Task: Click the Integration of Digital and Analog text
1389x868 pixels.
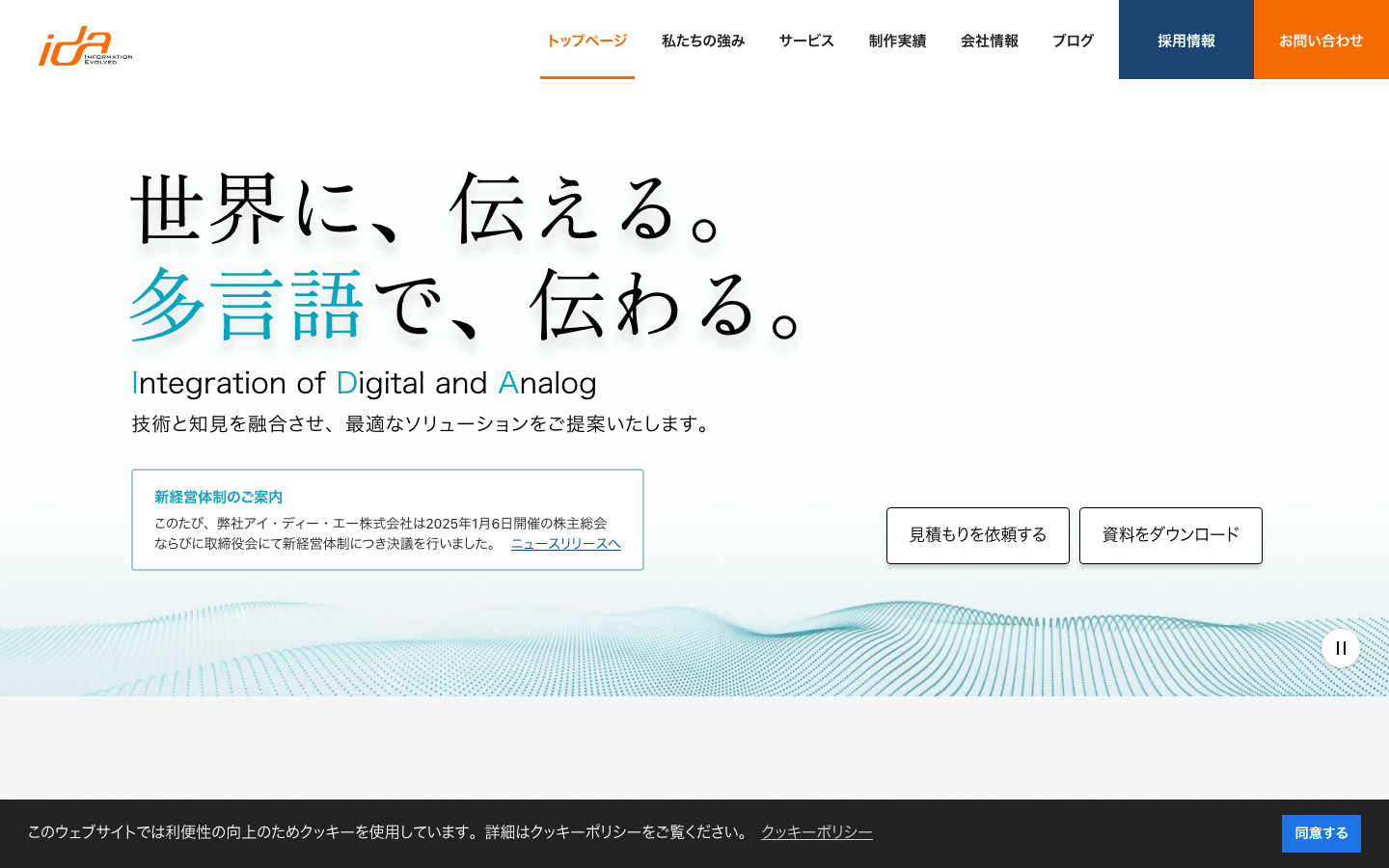Action: pos(364,383)
